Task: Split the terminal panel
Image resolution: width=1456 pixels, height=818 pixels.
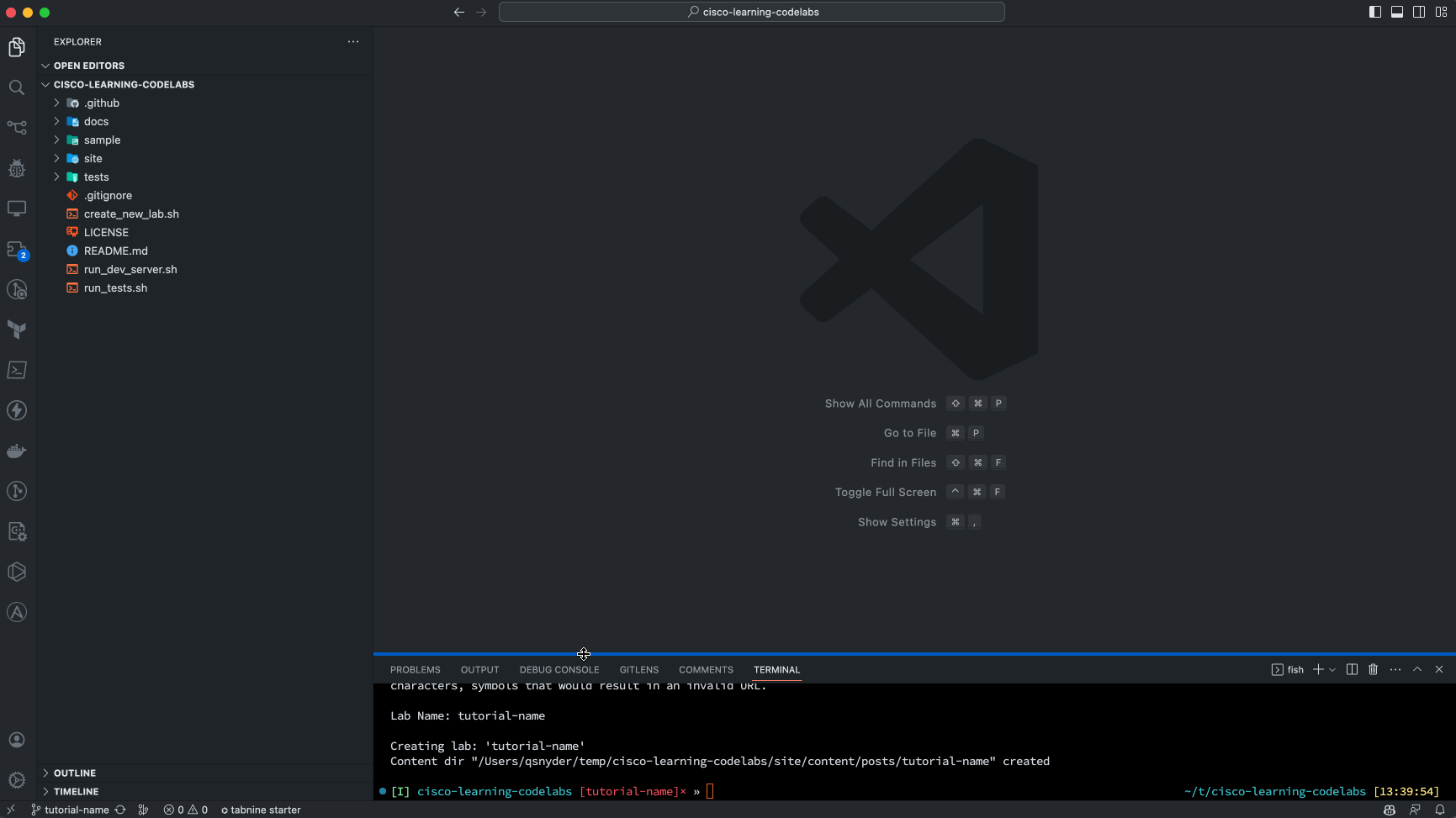Action: [x=1352, y=669]
